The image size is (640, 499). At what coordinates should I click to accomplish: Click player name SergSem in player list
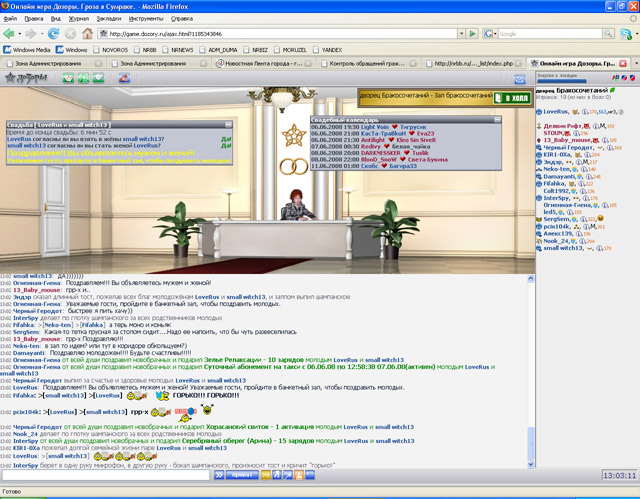point(558,219)
